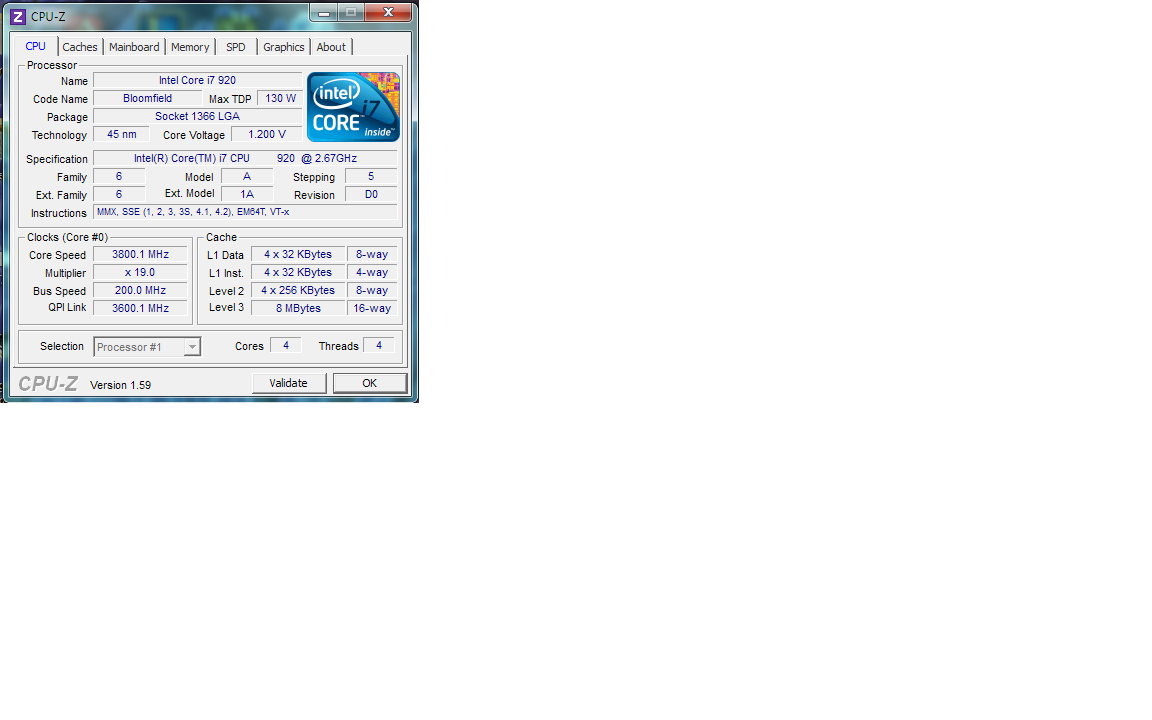Open the Processor #1 selection dropdown
Viewport: 1152px width, 720px height.
click(x=147, y=347)
